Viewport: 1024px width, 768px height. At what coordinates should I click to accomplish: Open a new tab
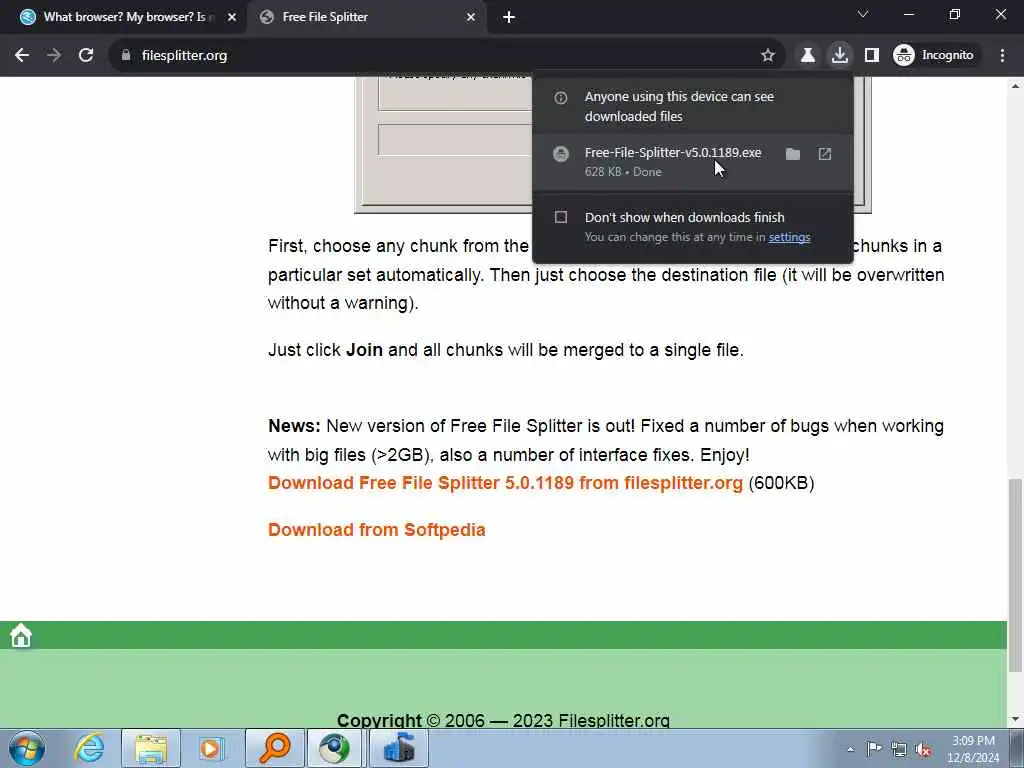point(509,18)
